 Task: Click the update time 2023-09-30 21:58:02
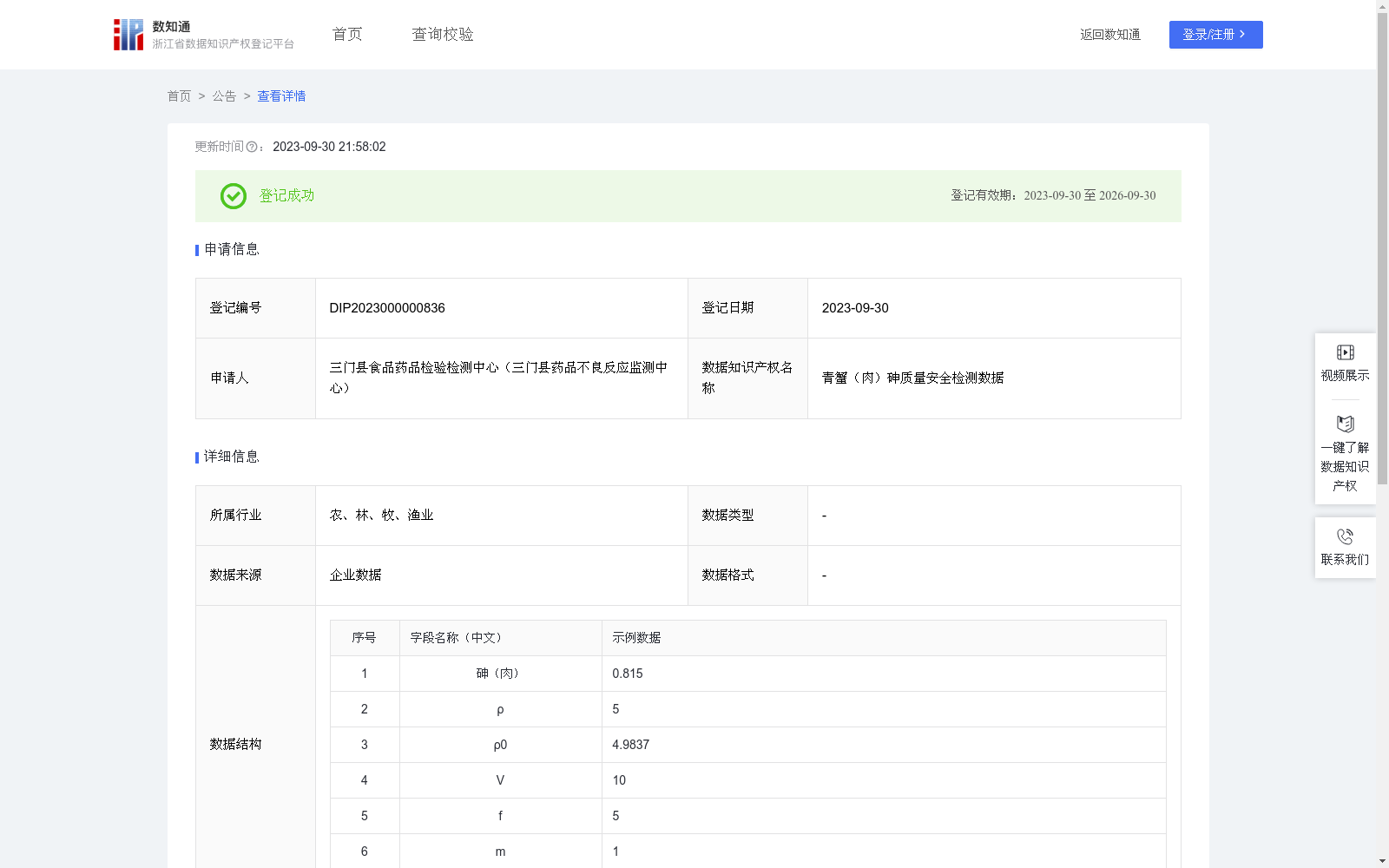(329, 147)
